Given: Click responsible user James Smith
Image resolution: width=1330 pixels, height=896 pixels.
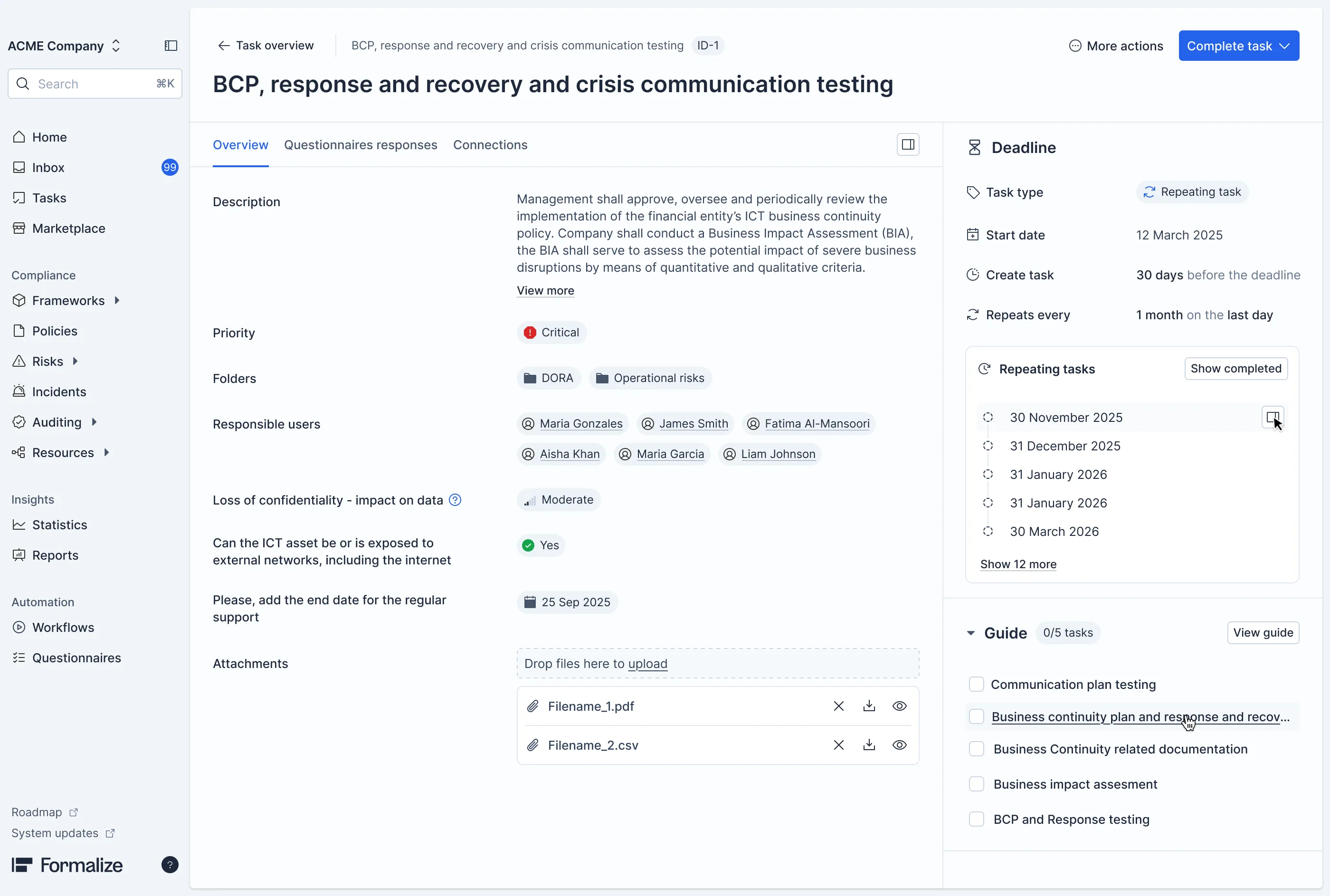Looking at the screenshot, I should [x=685, y=423].
